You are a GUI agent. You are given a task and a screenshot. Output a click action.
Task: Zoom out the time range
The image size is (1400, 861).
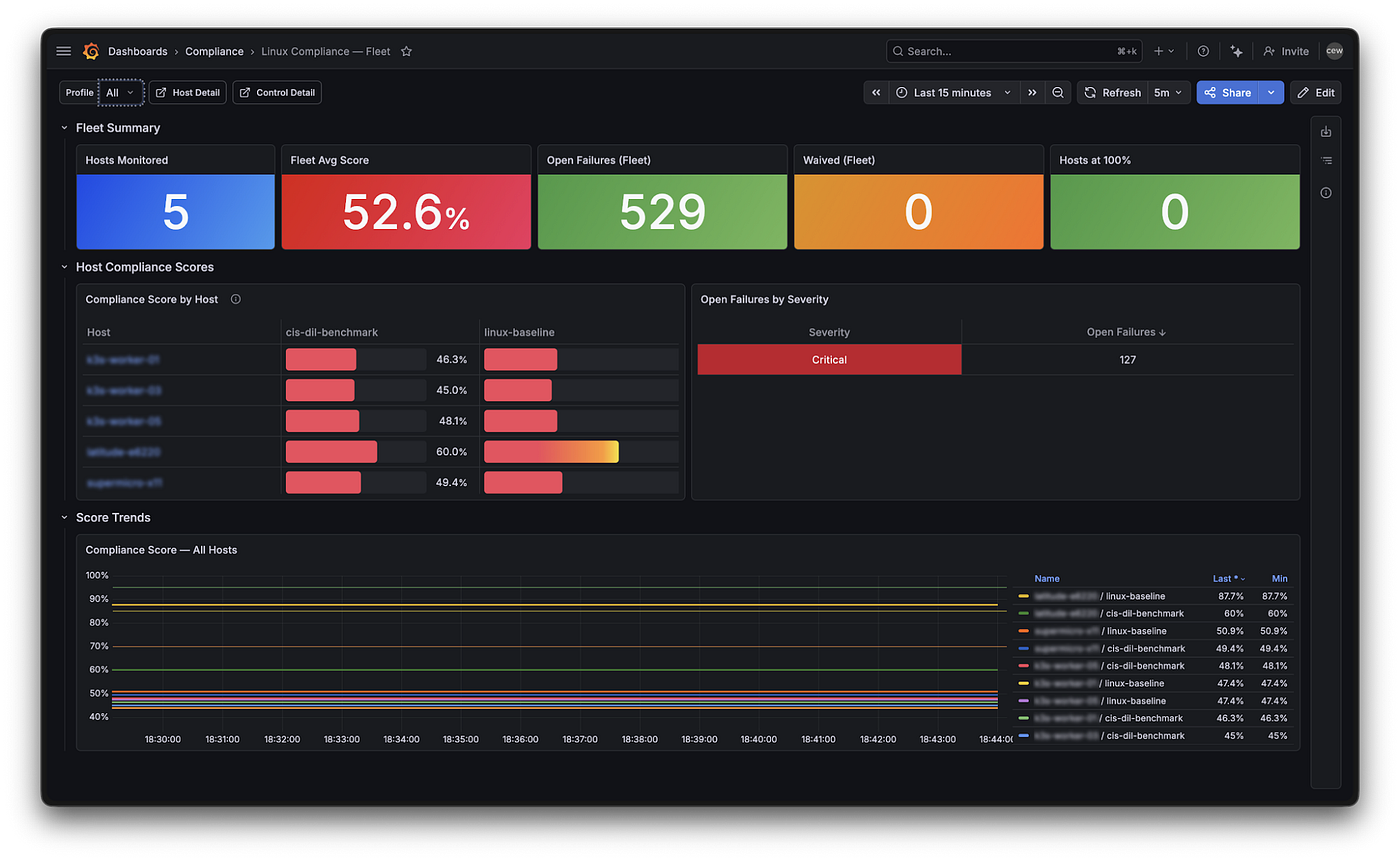click(x=1058, y=92)
